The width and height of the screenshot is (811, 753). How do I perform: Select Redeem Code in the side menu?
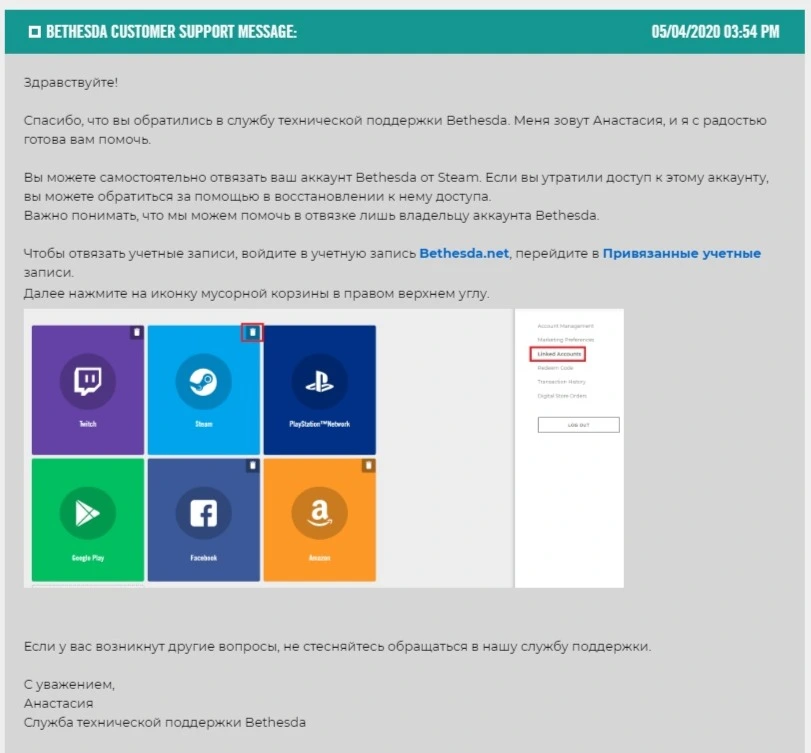(555, 368)
